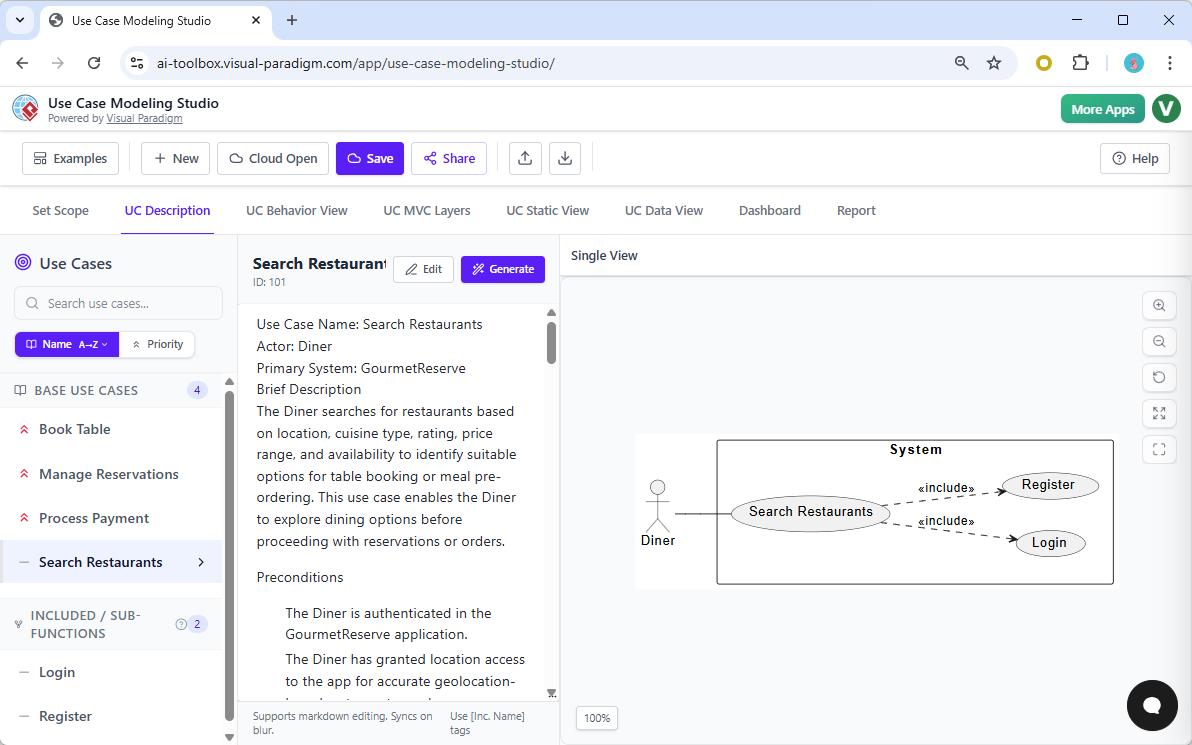Screen dimensions: 1192x745
Task: Fit diagram to view using expand icon
Action: coord(1159,413)
